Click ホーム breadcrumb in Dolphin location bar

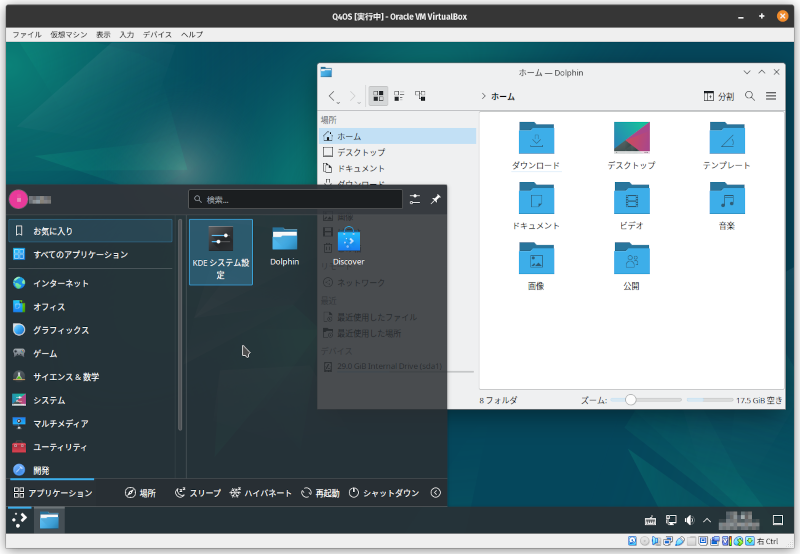coord(503,96)
